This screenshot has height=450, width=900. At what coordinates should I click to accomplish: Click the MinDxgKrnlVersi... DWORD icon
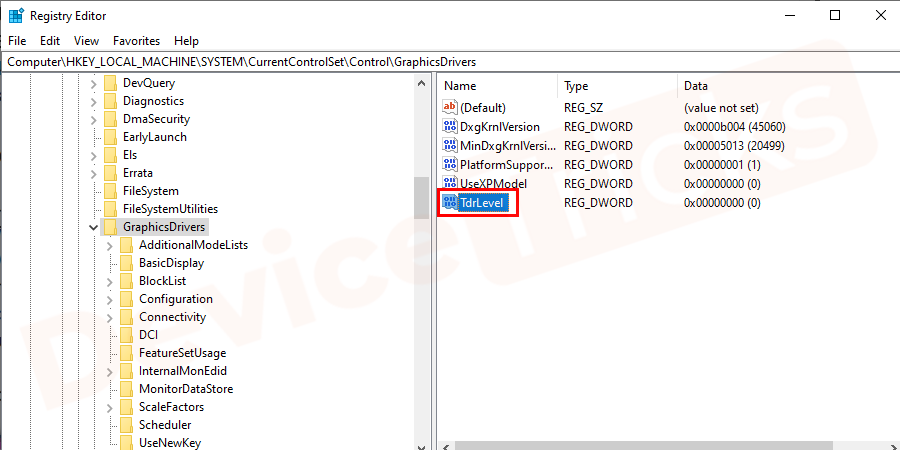point(450,145)
